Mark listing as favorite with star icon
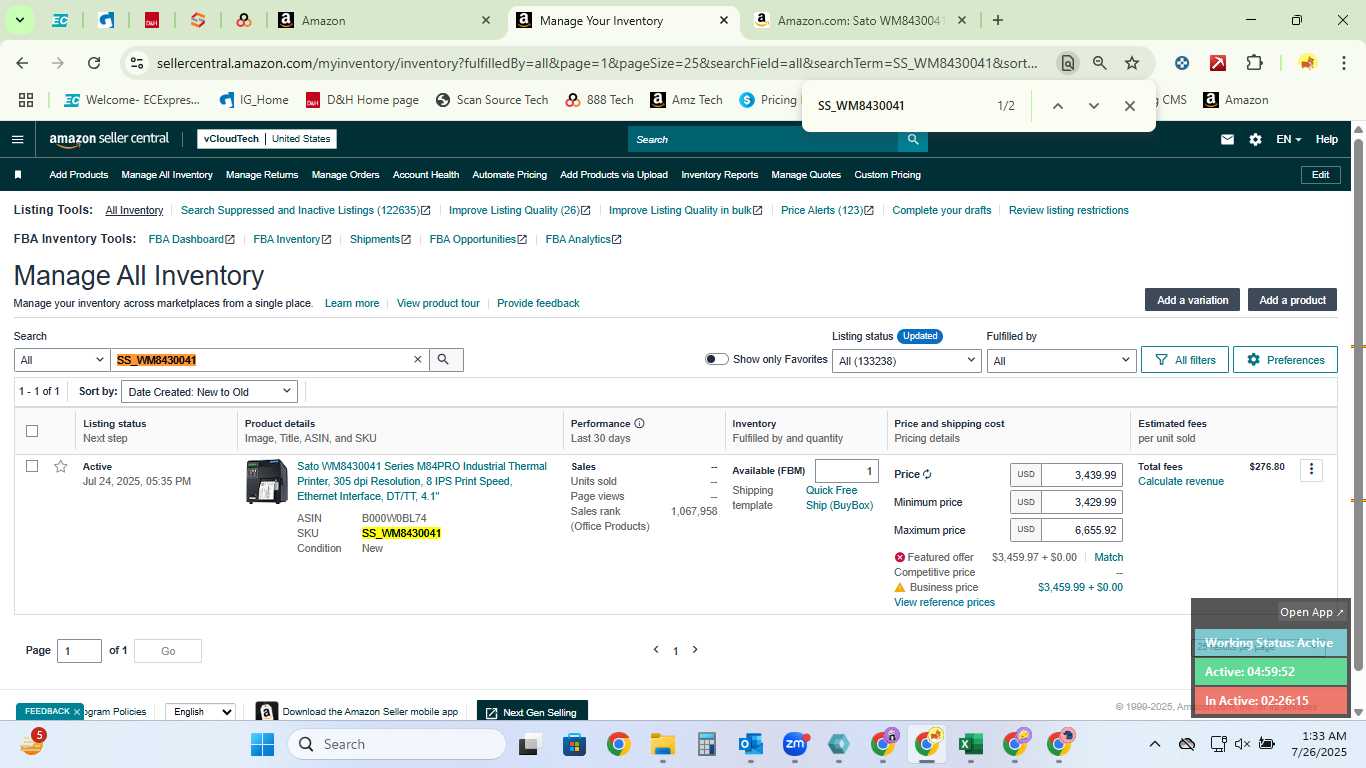 point(61,466)
